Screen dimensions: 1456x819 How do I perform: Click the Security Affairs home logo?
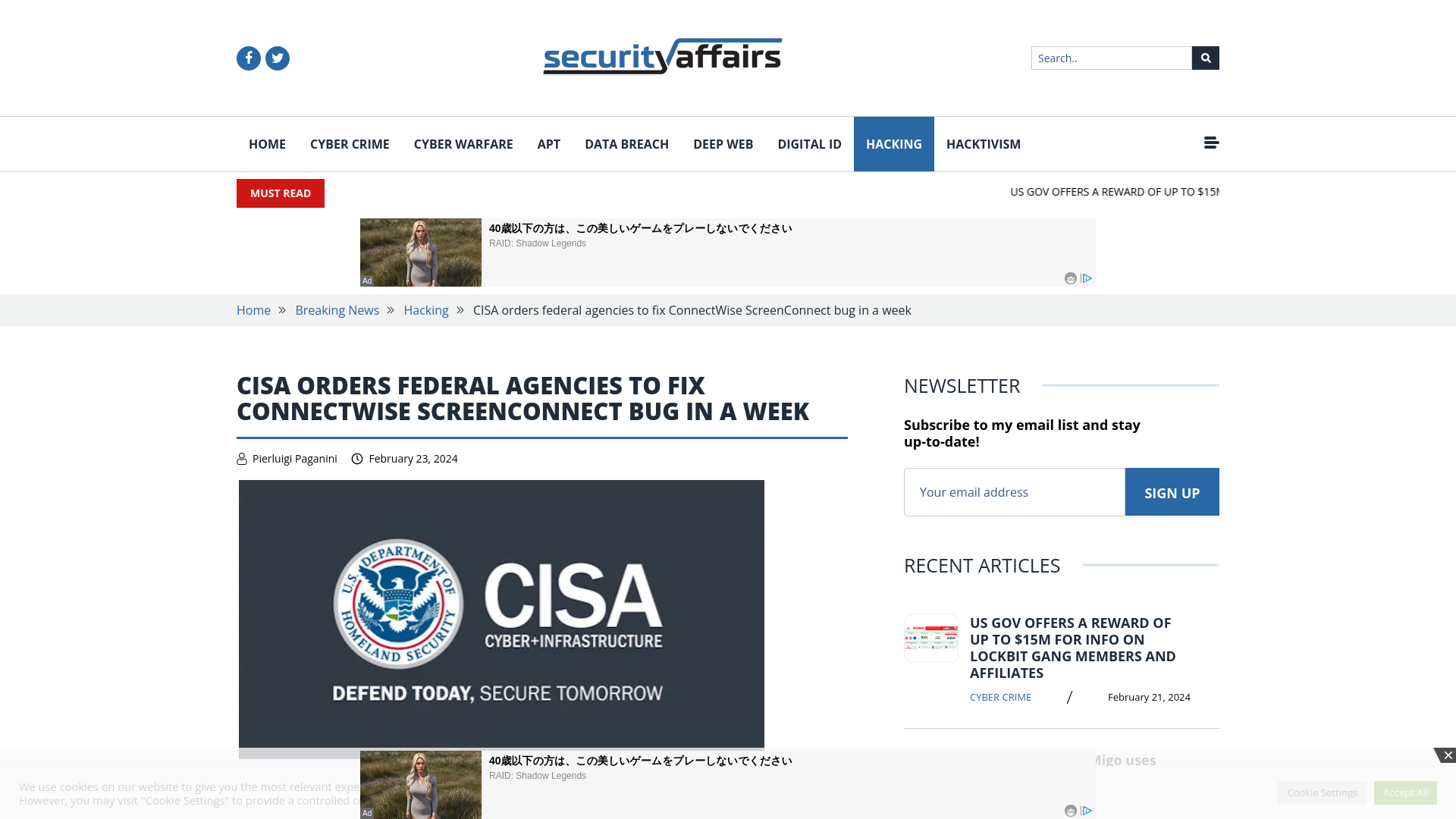(662, 55)
